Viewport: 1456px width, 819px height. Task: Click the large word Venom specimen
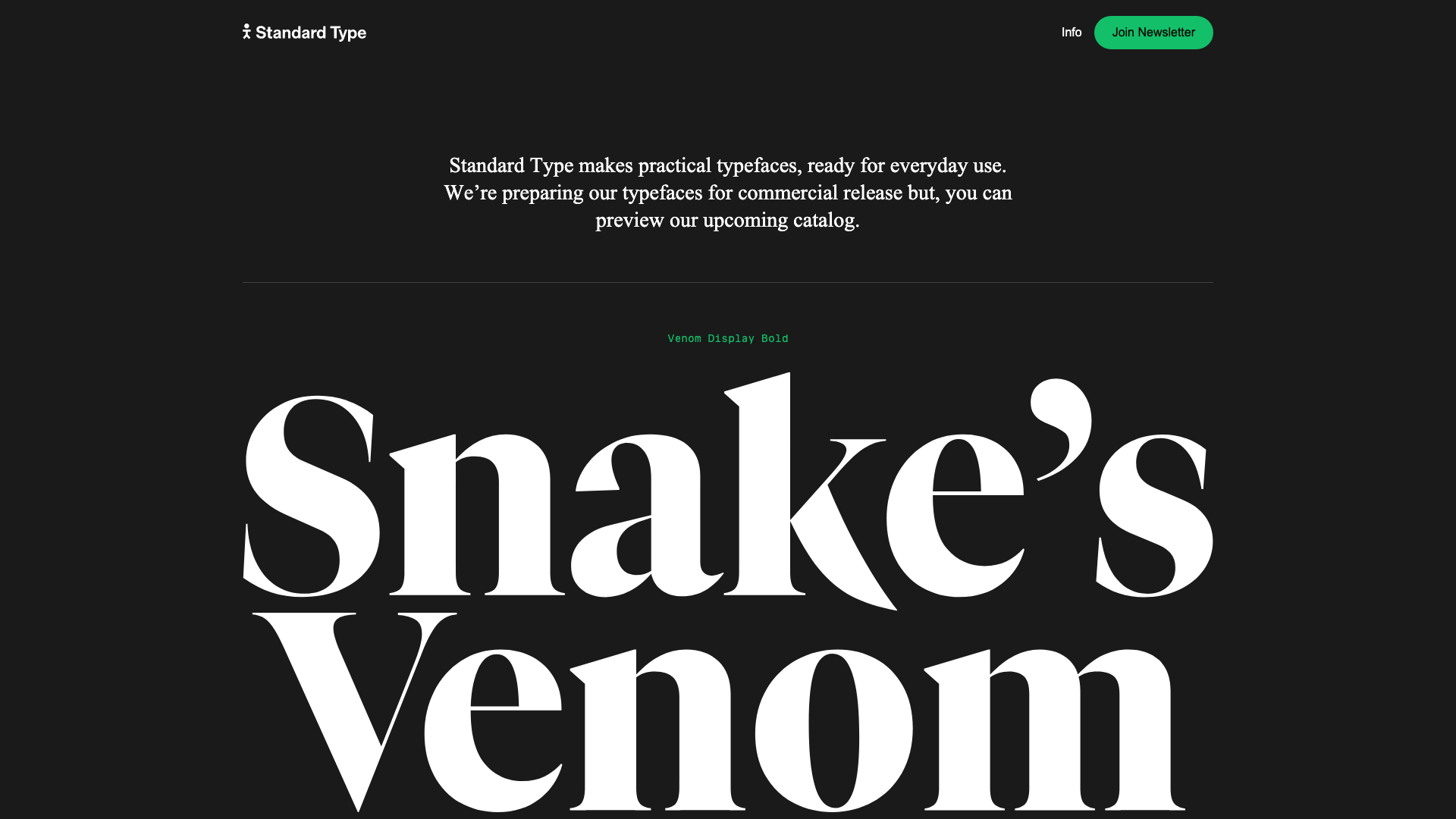718,713
